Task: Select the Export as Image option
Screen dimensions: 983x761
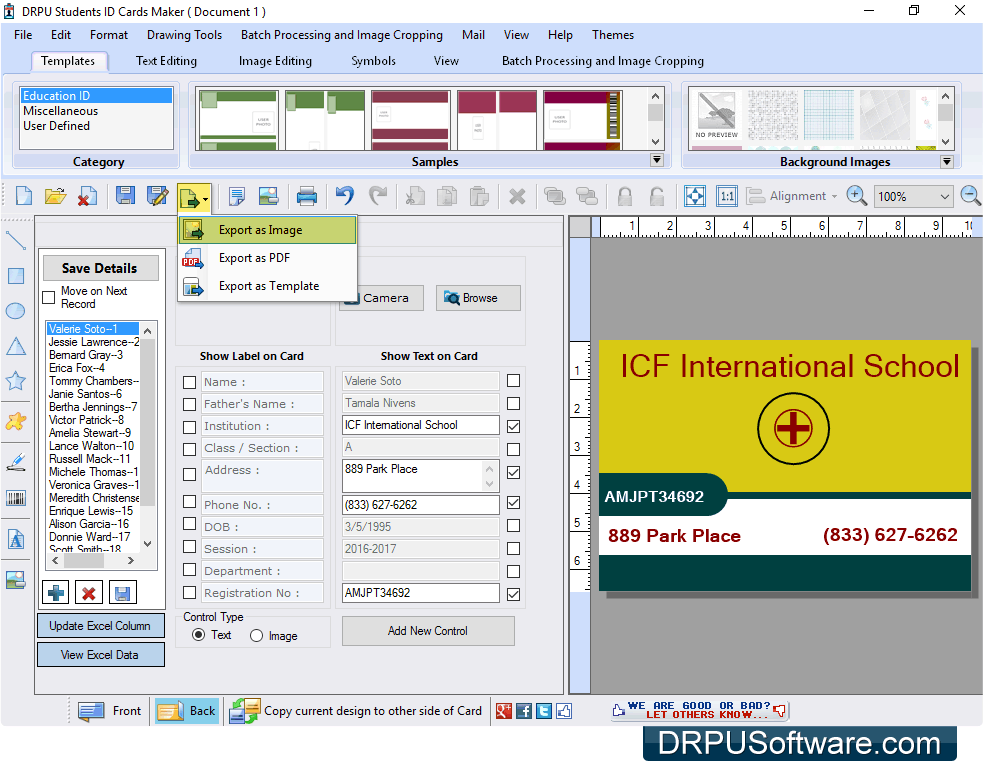Action: click(x=259, y=229)
